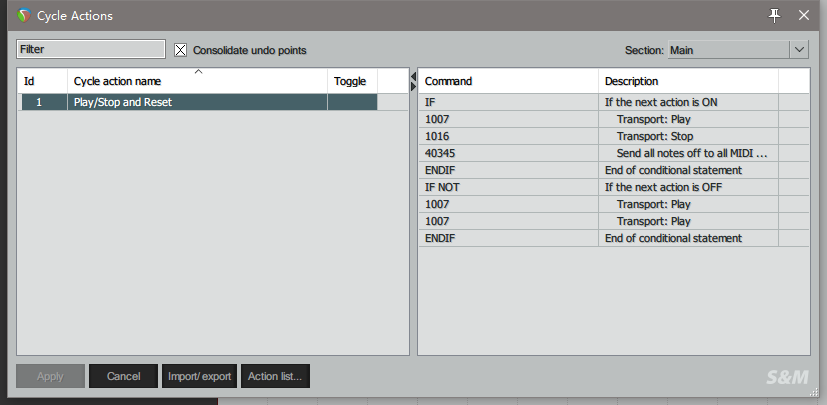Click the Toggle column header
The width and height of the screenshot is (827, 405).
click(x=352, y=81)
